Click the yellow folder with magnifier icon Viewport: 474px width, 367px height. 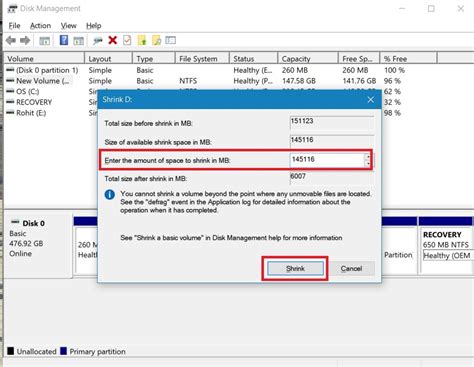click(x=156, y=40)
